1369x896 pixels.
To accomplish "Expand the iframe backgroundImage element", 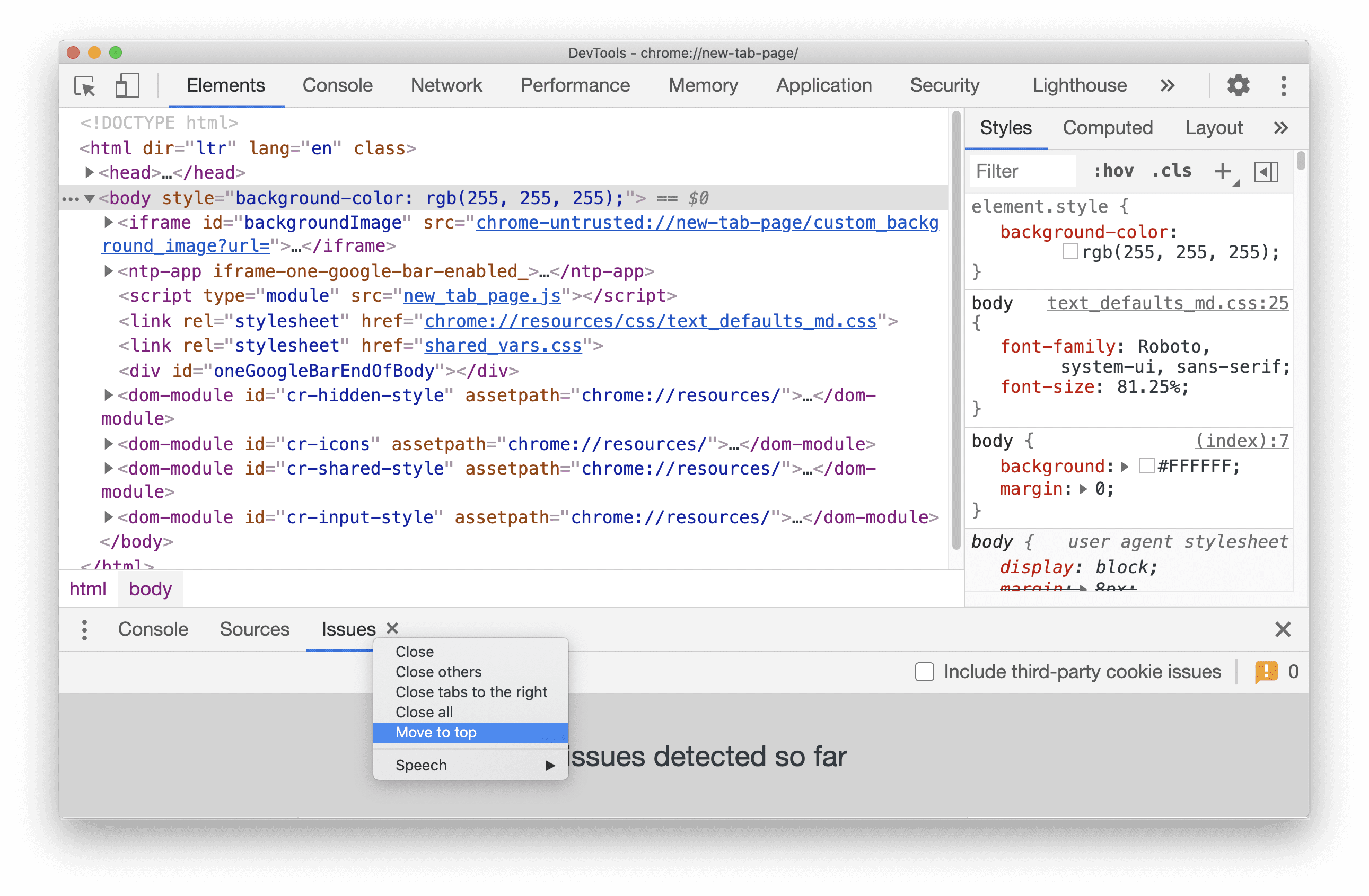I will 109,222.
